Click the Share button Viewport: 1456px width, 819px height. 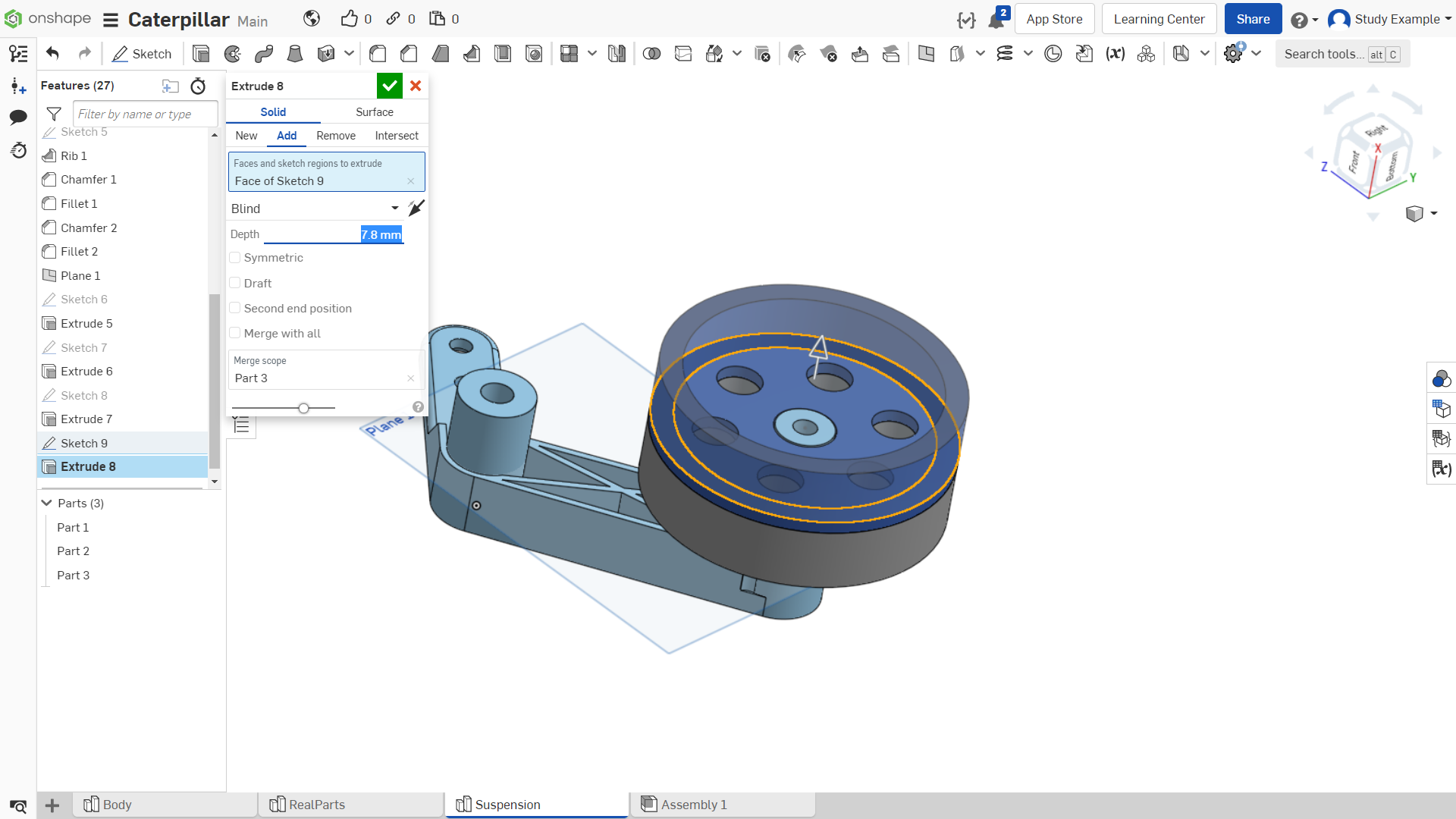1253,20
